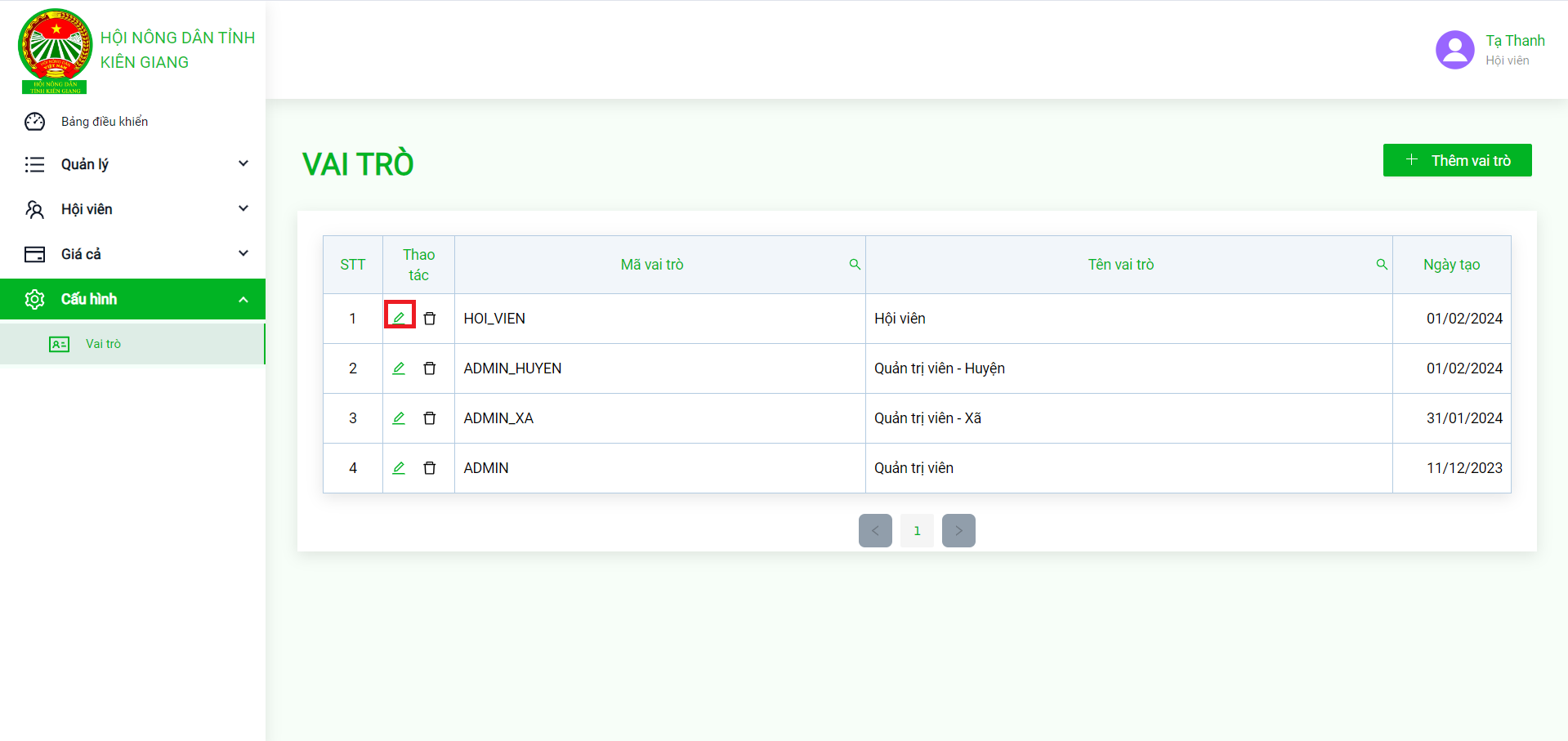This screenshot has height=741, width=1568.
Task: Click the Hội viên person icon
Action: [34, 209]
